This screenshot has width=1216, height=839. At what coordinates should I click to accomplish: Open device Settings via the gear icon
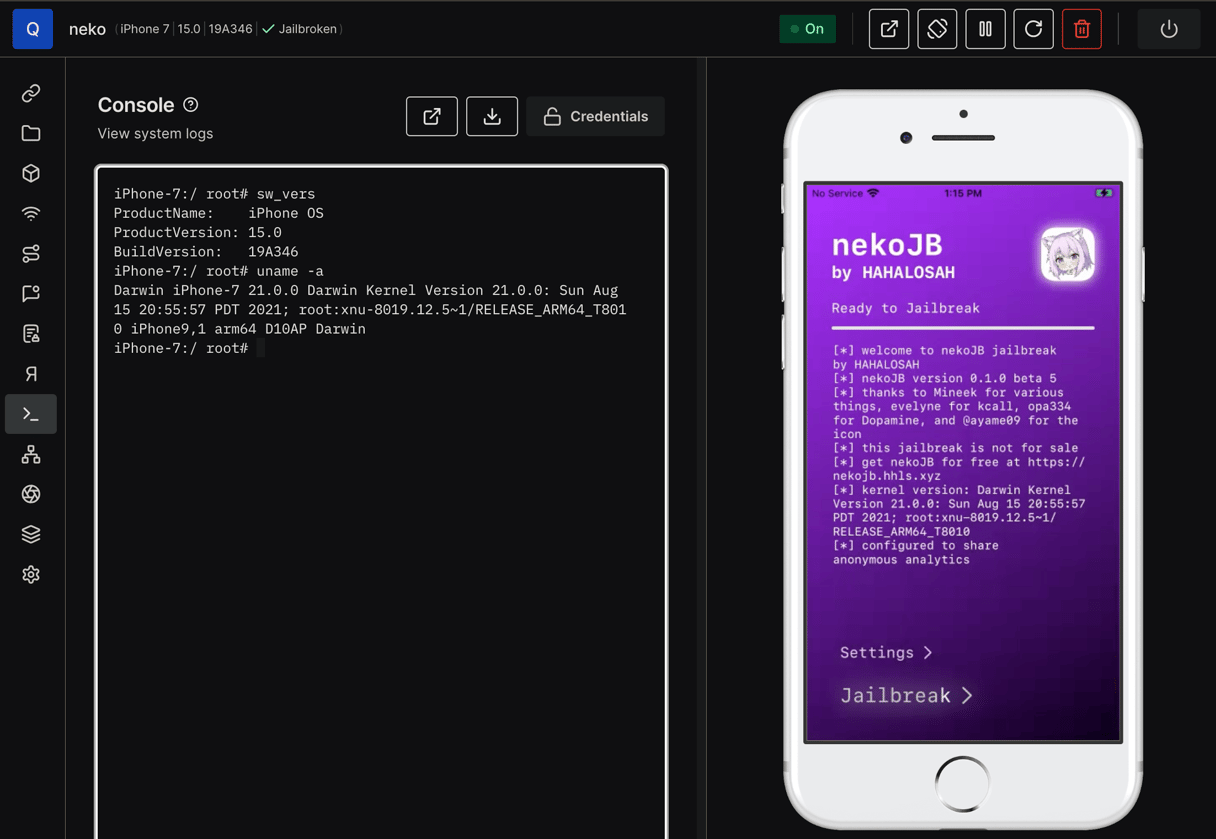click(30, 574)
